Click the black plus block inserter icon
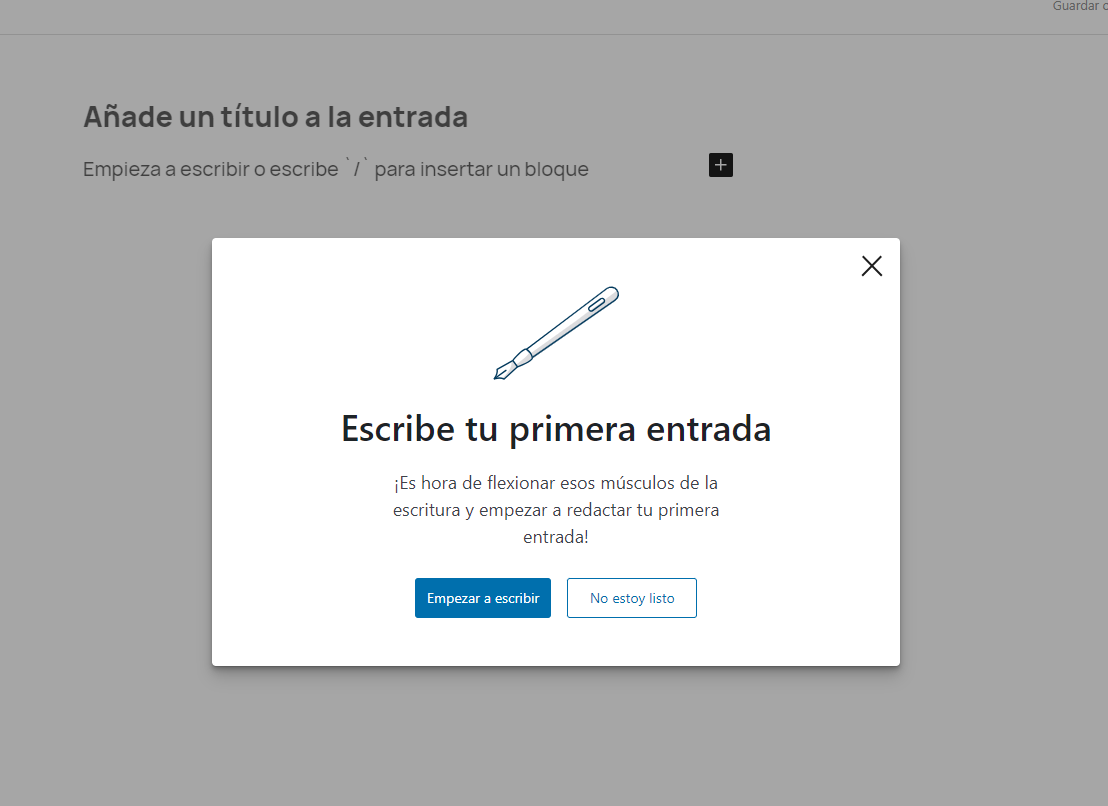Viewport: 1108px width, 806px height. pos(721,165)
